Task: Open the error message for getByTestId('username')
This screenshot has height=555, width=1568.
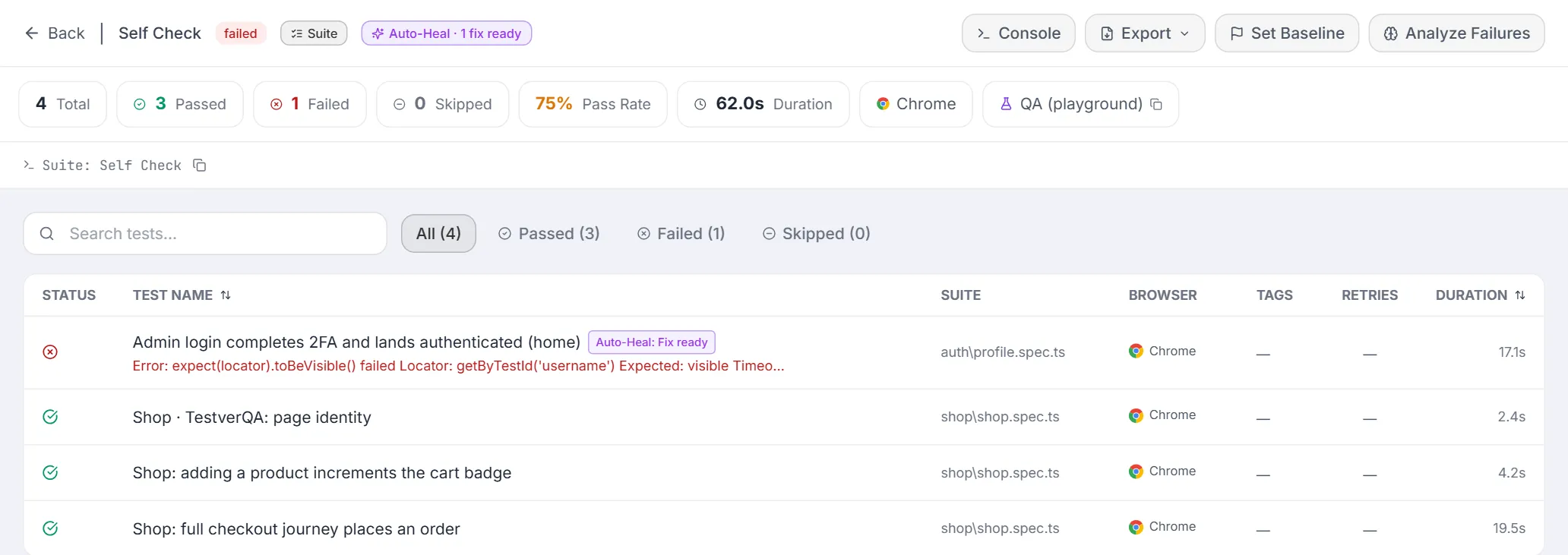Action: click(458, 366)
